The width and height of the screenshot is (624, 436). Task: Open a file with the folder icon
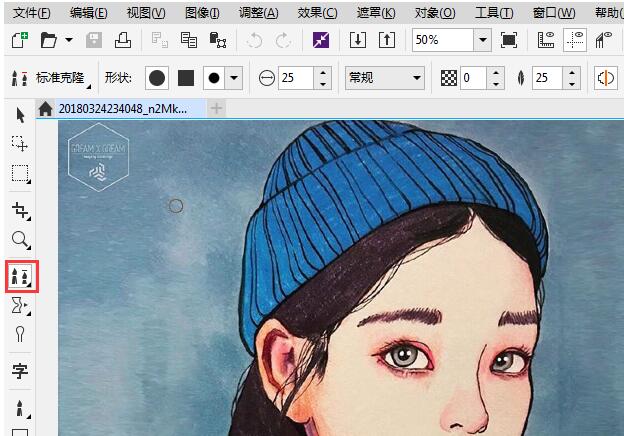(x=49, y=40)
